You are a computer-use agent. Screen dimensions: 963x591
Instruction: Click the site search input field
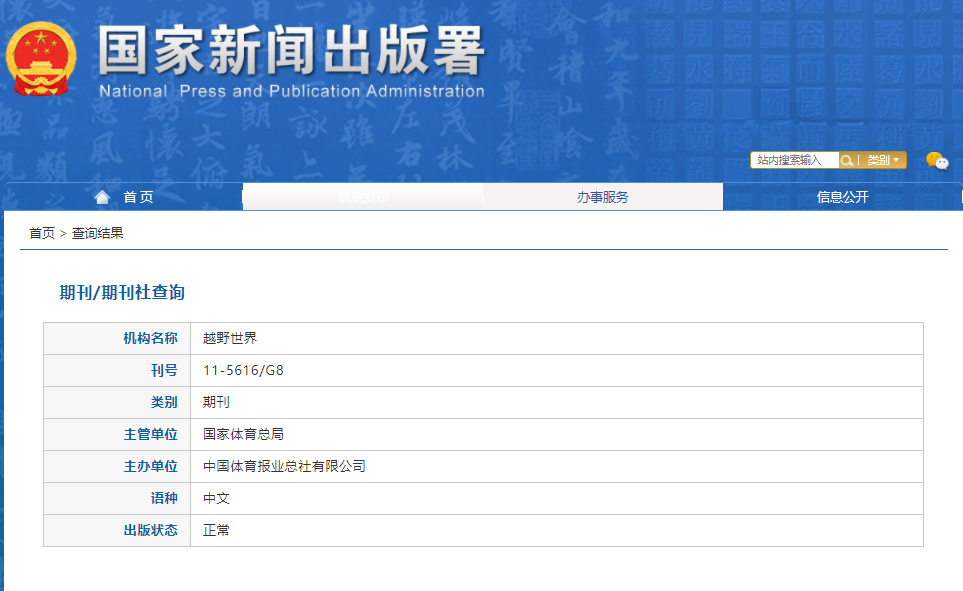[794, 160]
